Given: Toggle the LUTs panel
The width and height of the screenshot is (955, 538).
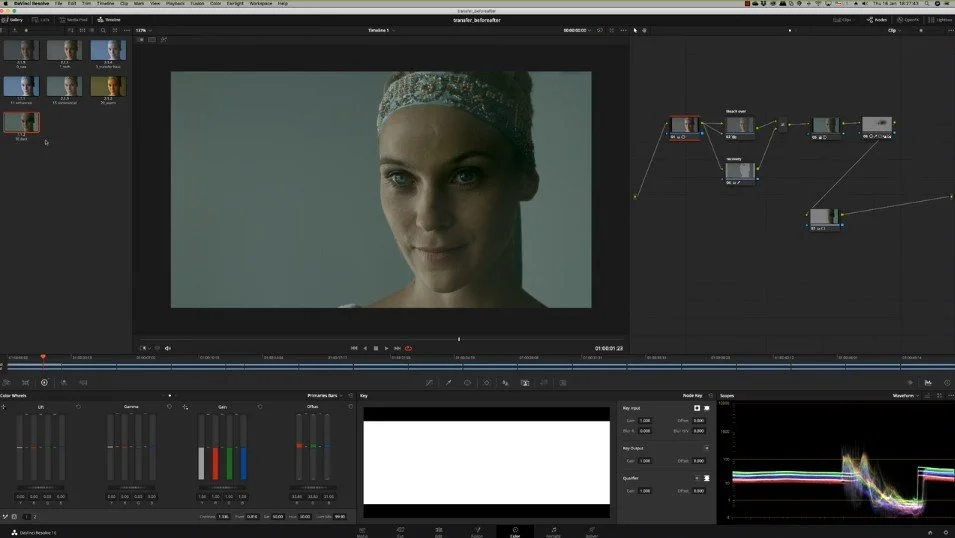Looking at the screenshot, I should point(41,19).
